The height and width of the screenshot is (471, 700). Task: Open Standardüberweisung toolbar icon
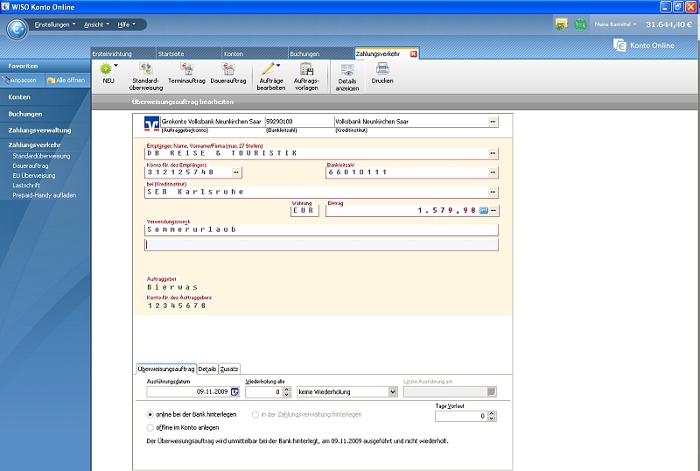click(146, 69)
